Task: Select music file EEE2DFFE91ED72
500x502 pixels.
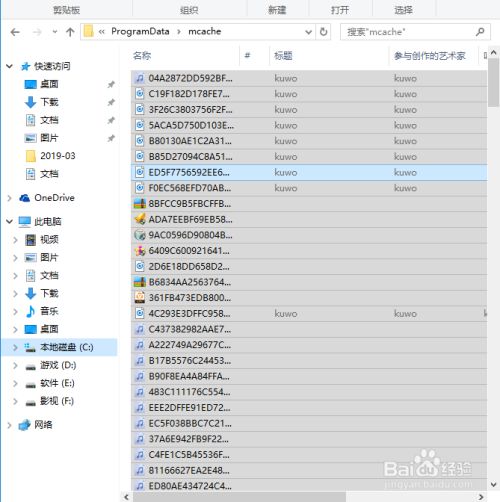Action: pyautogui.click(x=309, y=408)
